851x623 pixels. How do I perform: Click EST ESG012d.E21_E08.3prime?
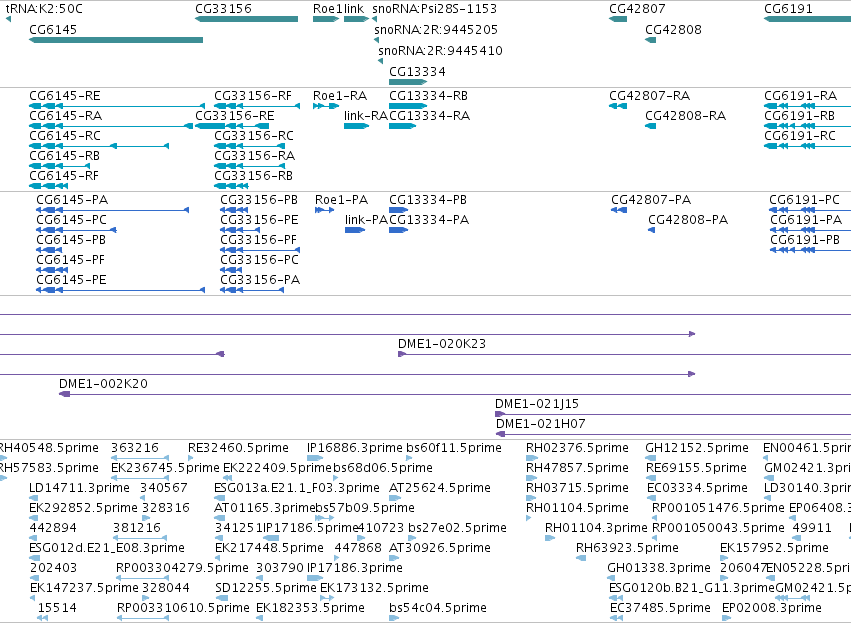(x=107, y=548)
